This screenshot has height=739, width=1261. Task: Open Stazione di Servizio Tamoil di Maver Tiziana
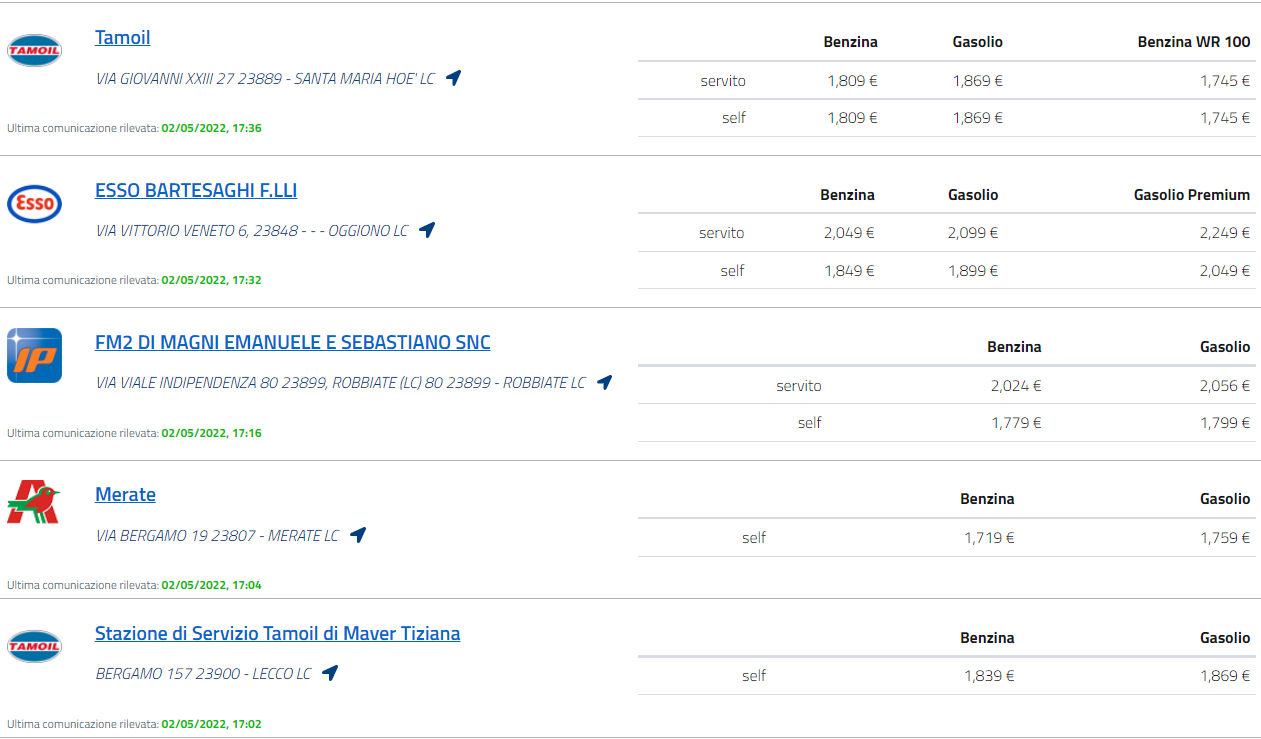click(277, 633)
